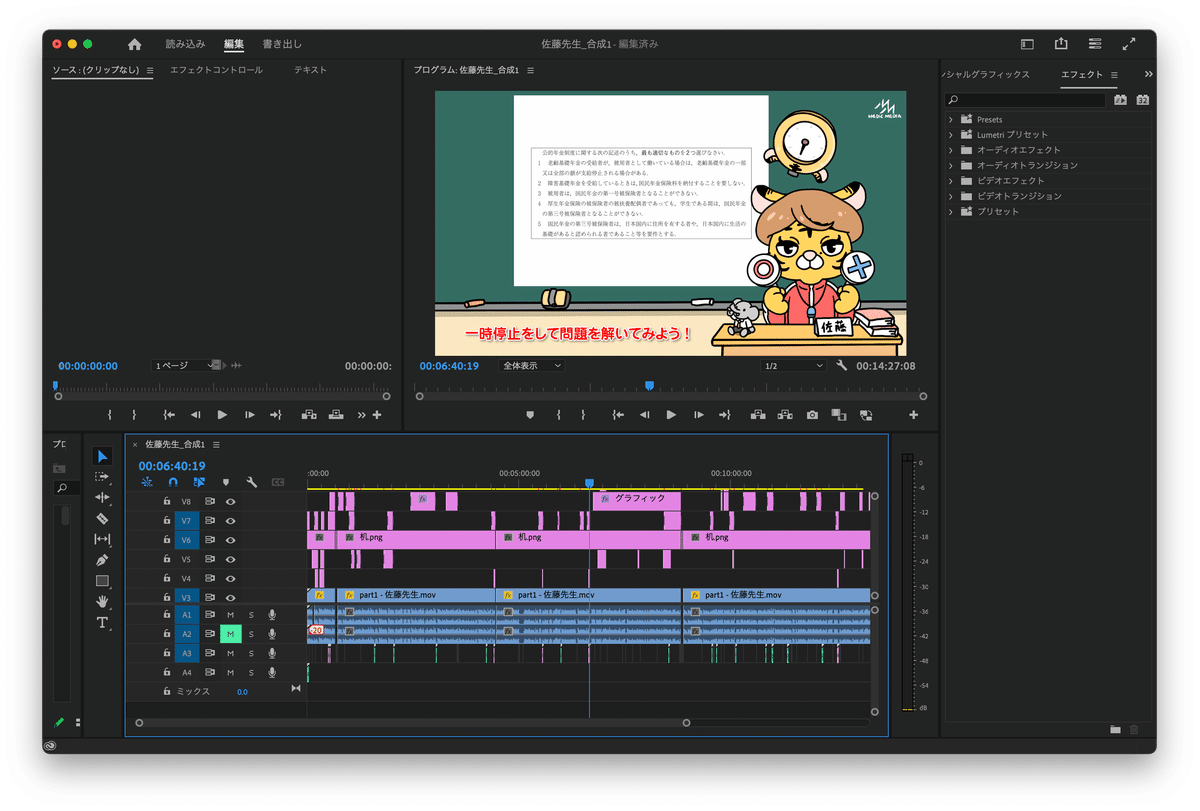
Task: Click Program monitor blue playhead marker
Action: (649, 385)
